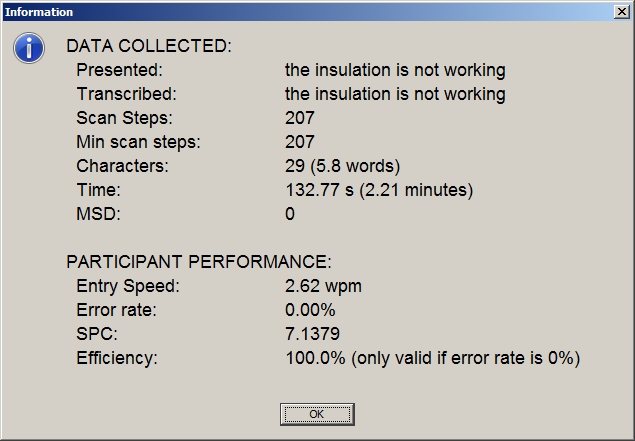Click the DATA COLLECTED heading
The width and height of the screenshot is (635, 441).
(148, 46)
